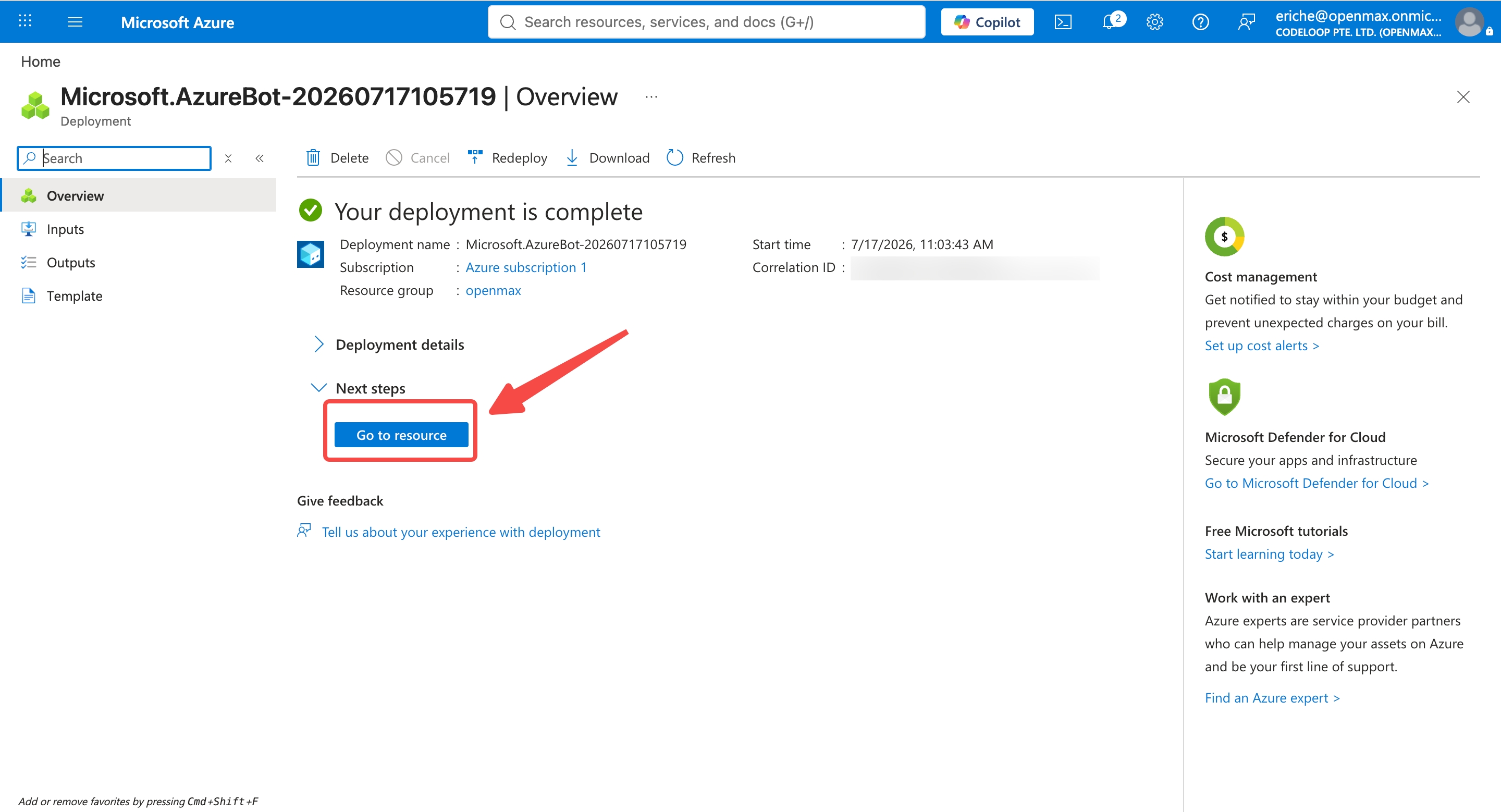The image size is (1501, 812).
Task: Open the help question mark menu
Action: pyautogui.click(x=1200, y=22)
